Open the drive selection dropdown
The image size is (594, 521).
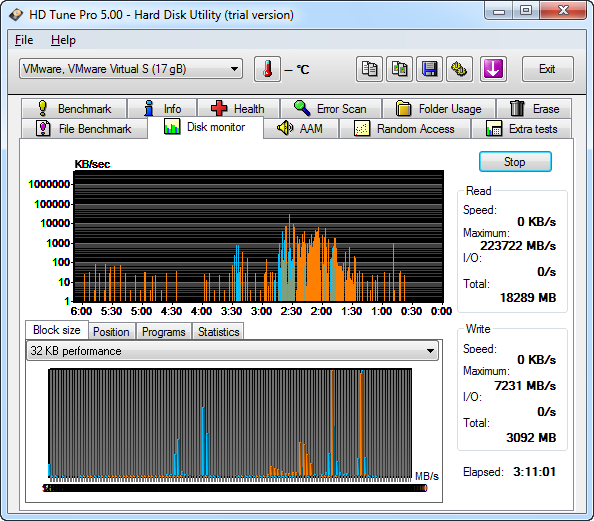point(131,69)
